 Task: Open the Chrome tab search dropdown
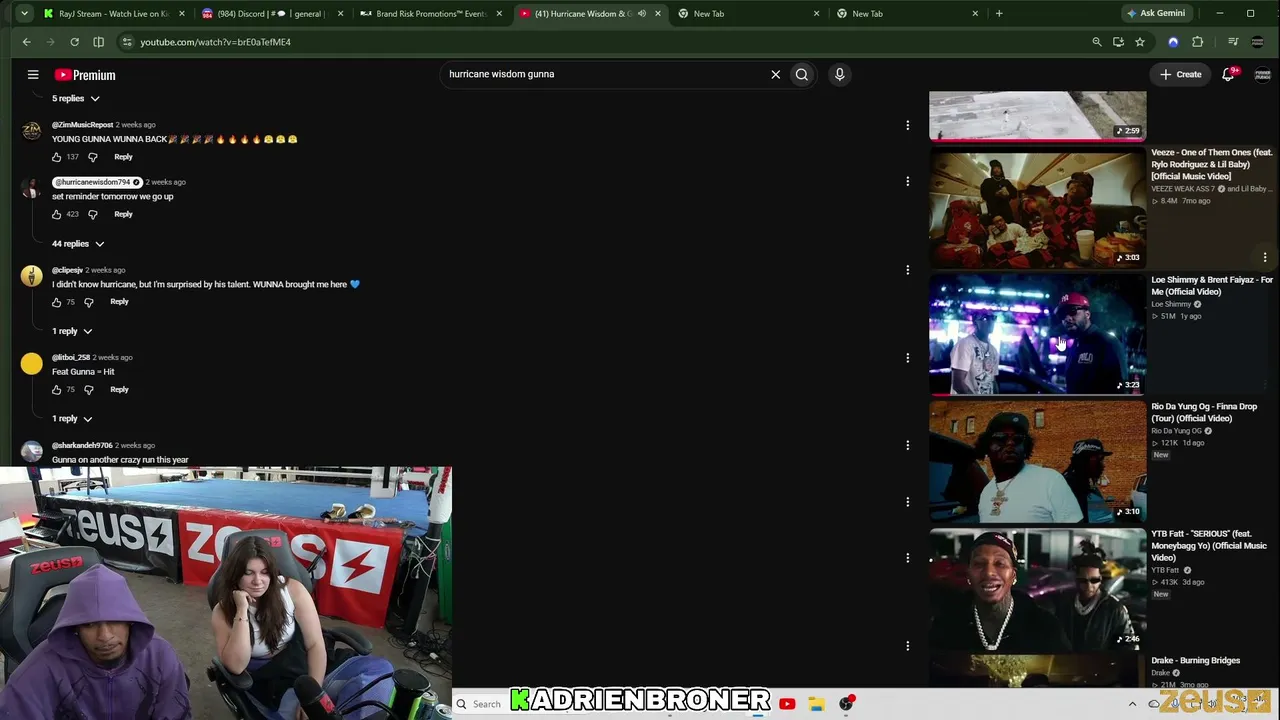tap(24, 14)
